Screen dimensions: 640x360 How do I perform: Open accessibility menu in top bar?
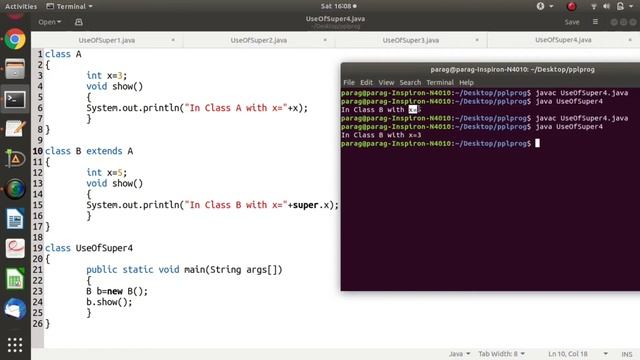click(544, 6)
